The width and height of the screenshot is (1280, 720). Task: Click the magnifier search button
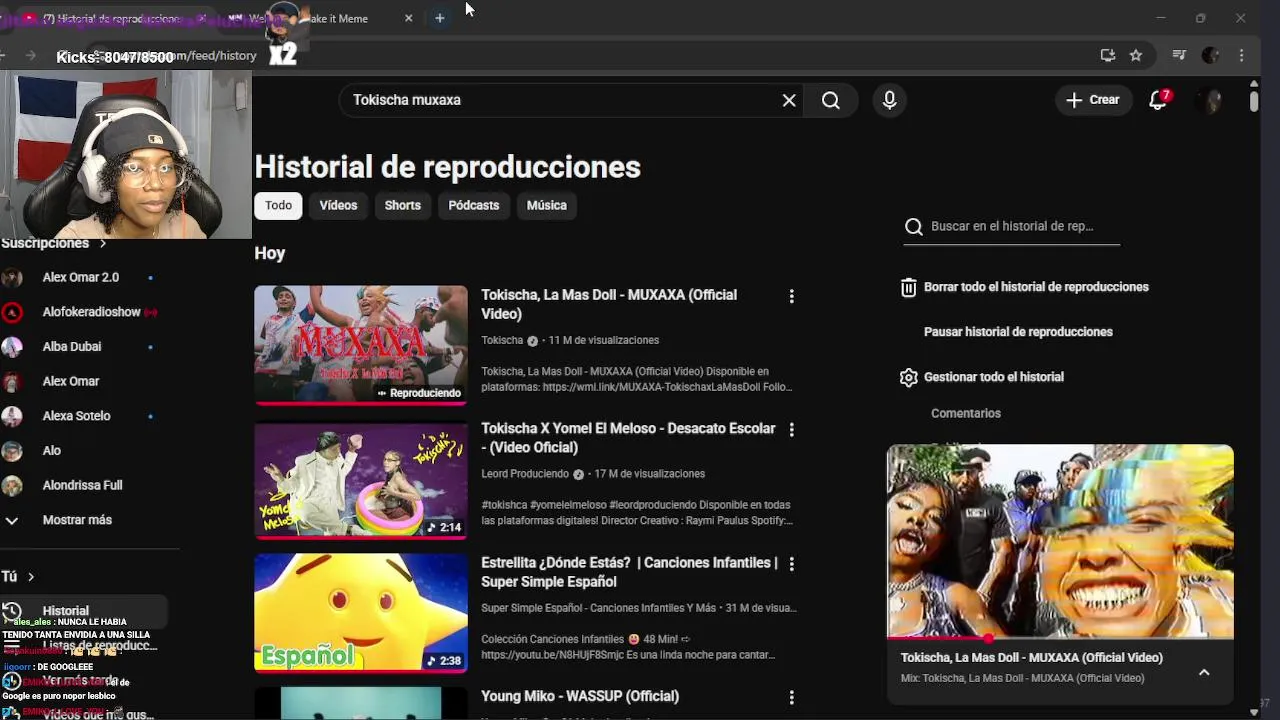click(x=831, y=100)
